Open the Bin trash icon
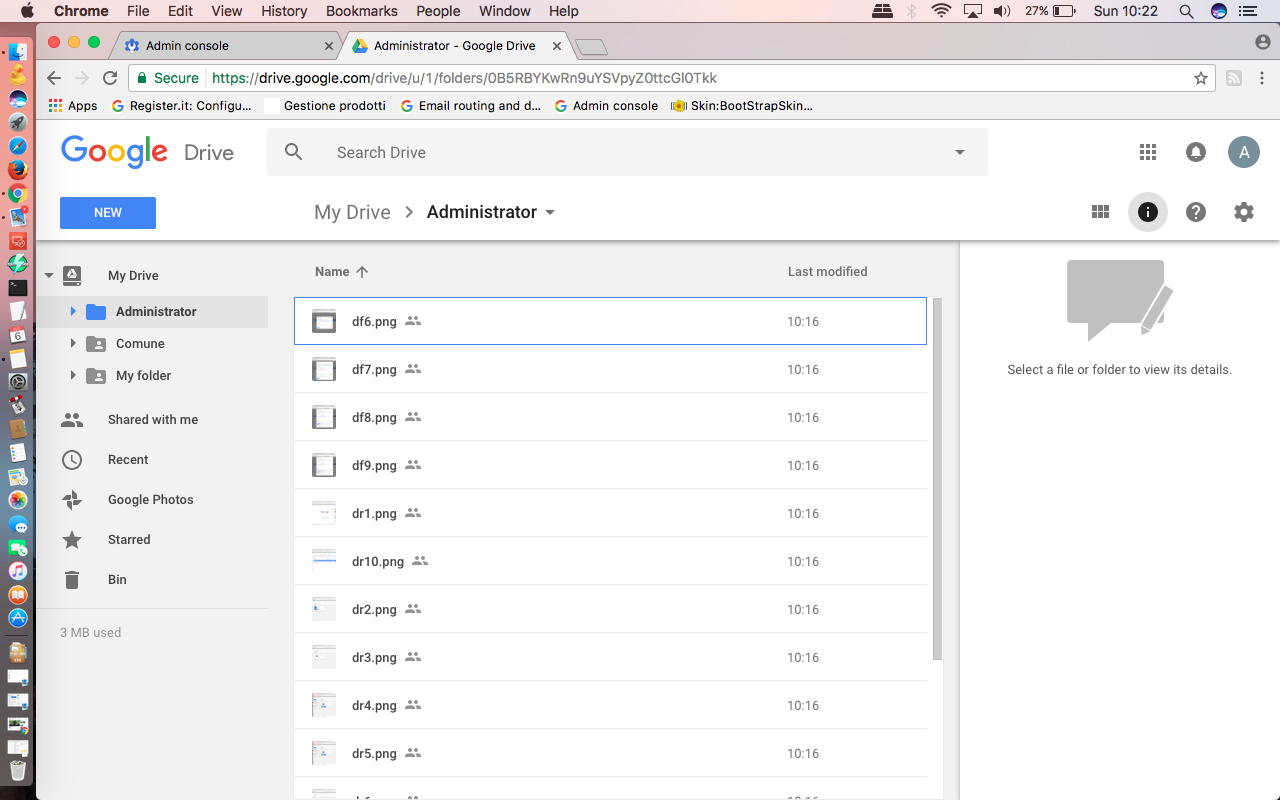This screenshot has height=800, width=1280. tap(72, 580)
